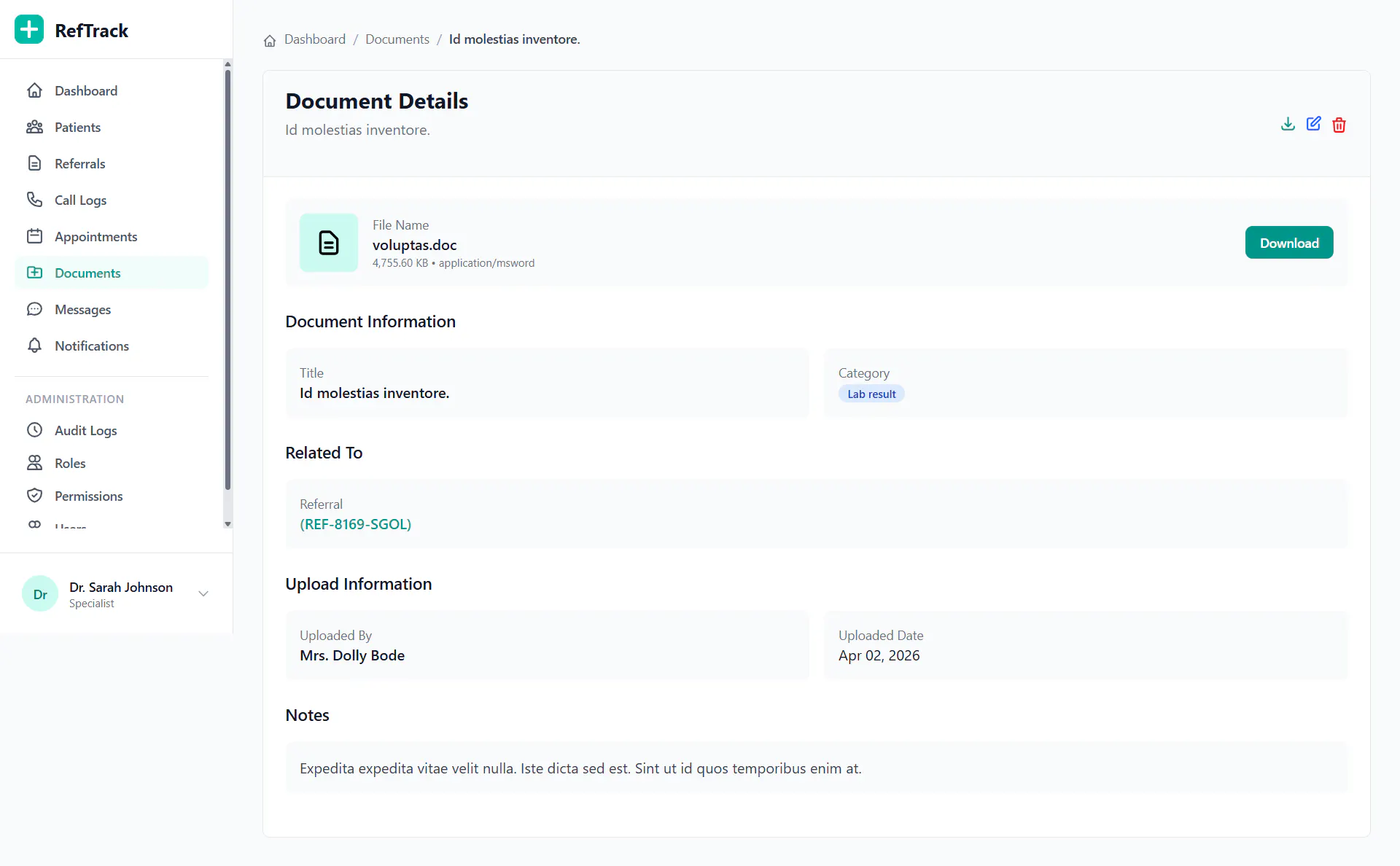Click the Dr avatar circle
The image size is (1400, 866).
40,594
